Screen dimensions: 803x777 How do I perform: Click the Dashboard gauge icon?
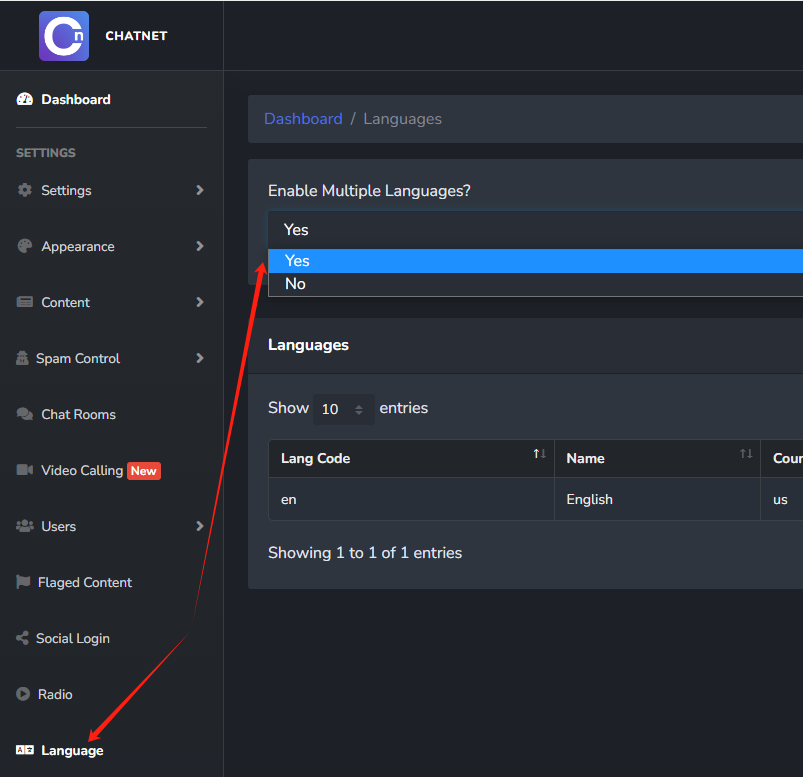coord(25,99)
